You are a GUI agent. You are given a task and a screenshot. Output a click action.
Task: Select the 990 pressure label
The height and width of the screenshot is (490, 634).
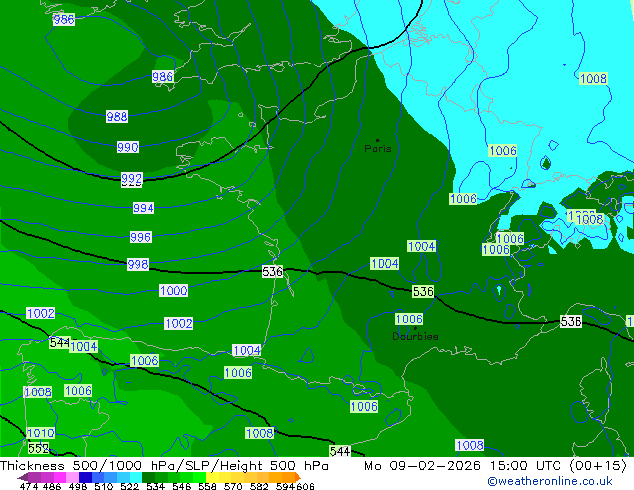pos(128,147)
